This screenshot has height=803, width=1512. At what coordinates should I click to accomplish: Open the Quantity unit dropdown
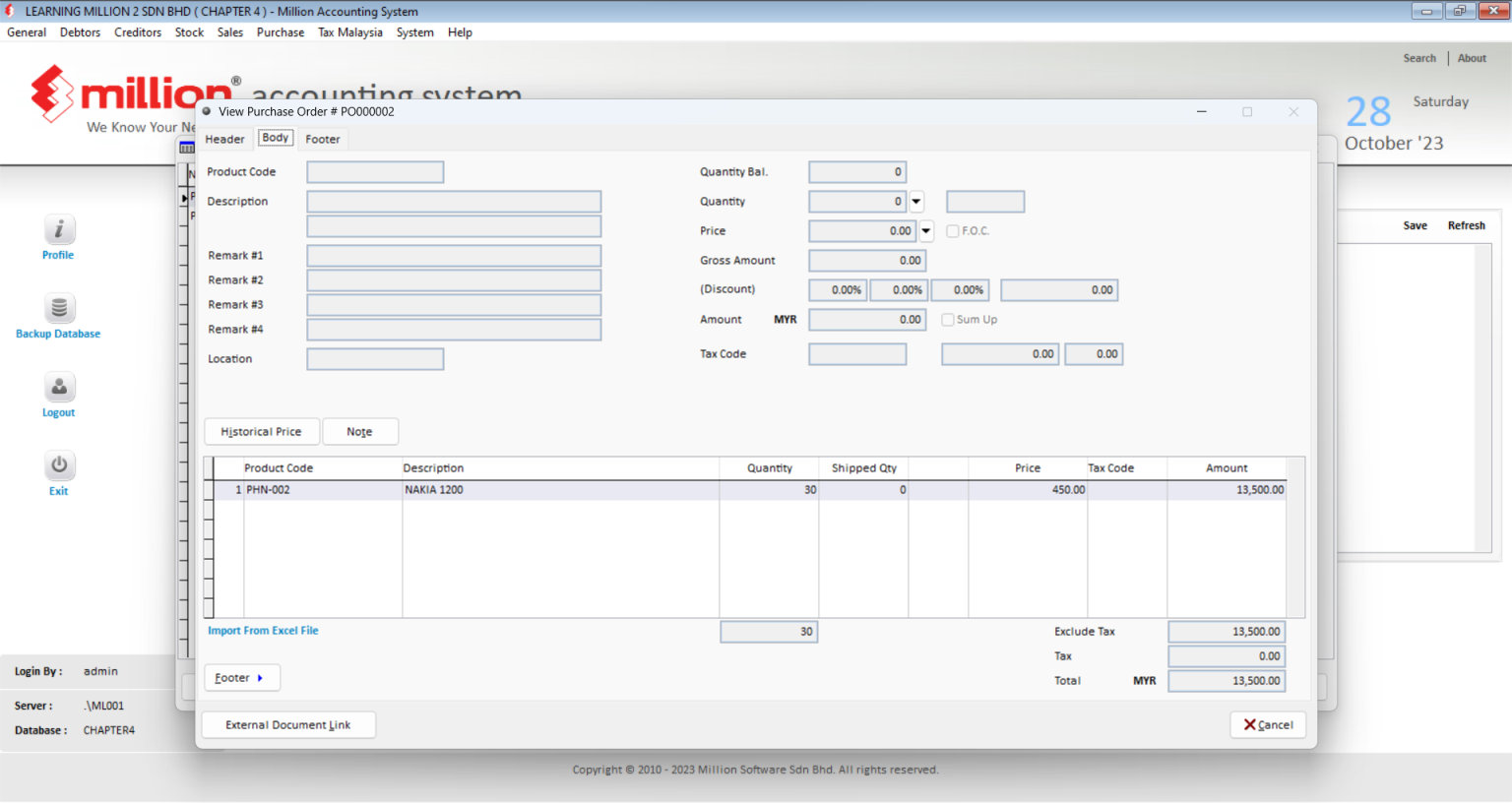pyautogui.click(x=915, y=201)
